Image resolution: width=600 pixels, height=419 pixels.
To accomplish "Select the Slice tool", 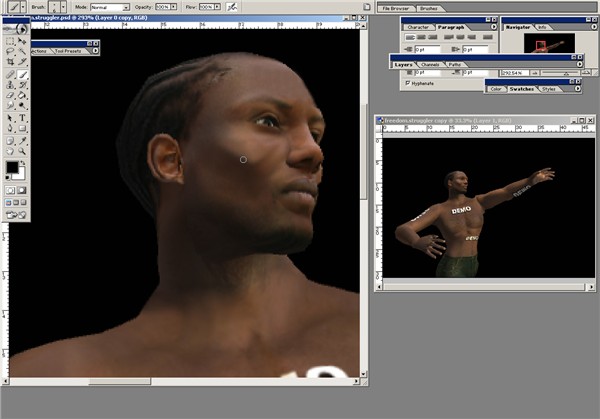I will pos(22,61).
